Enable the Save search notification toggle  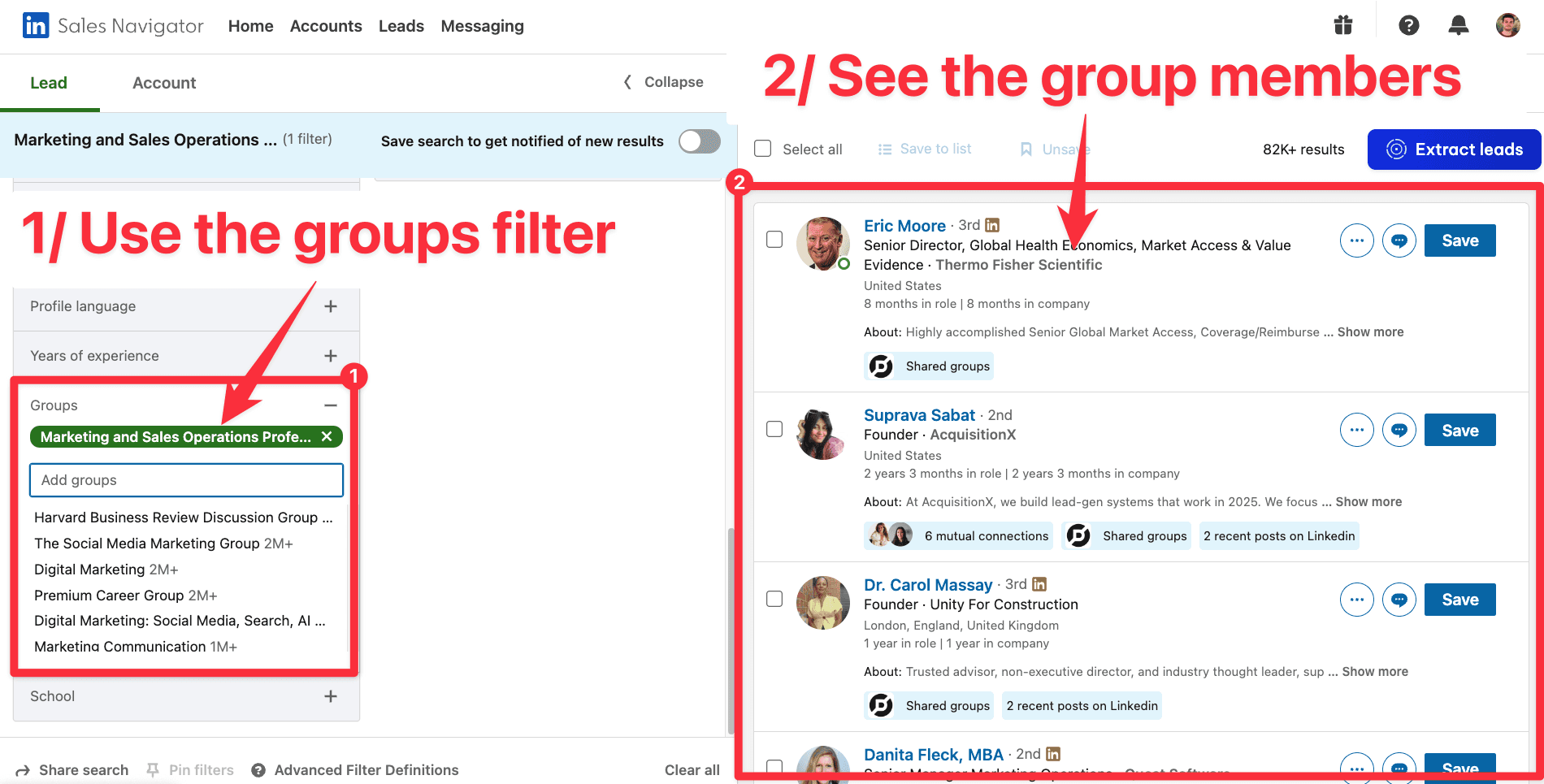click(698, 141)
